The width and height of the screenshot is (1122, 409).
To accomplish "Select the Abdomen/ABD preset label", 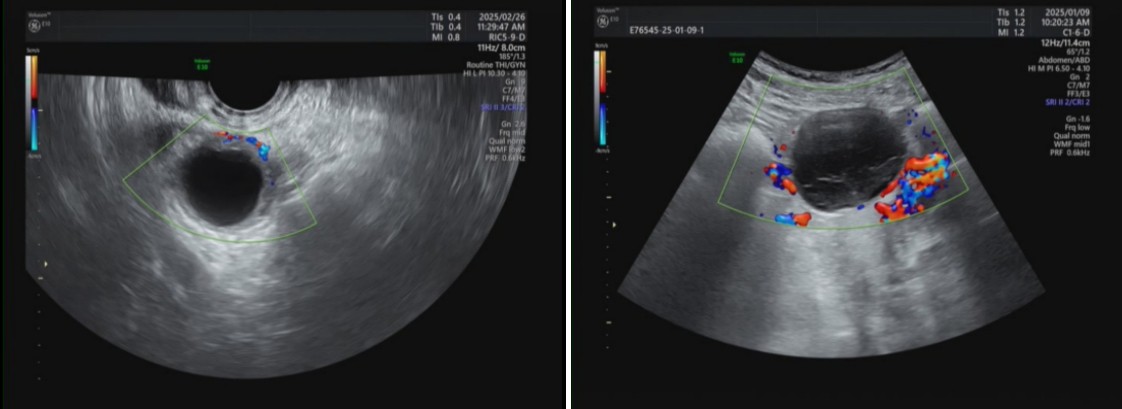I will click(1064, 60).
